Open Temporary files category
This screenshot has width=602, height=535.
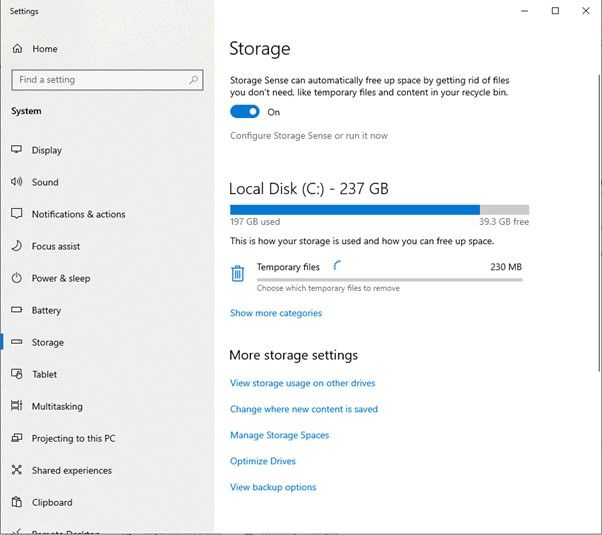tap(376, 277)
